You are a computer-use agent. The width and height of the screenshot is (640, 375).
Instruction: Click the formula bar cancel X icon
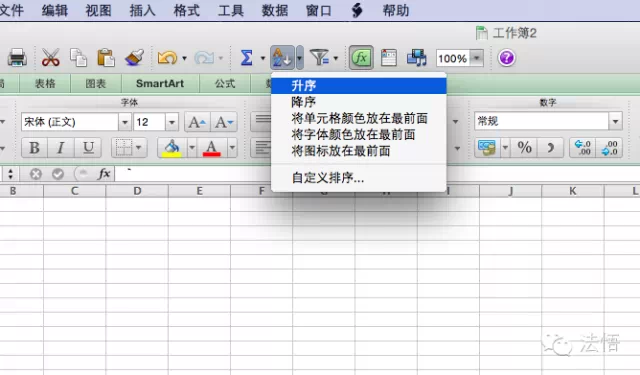36,174
